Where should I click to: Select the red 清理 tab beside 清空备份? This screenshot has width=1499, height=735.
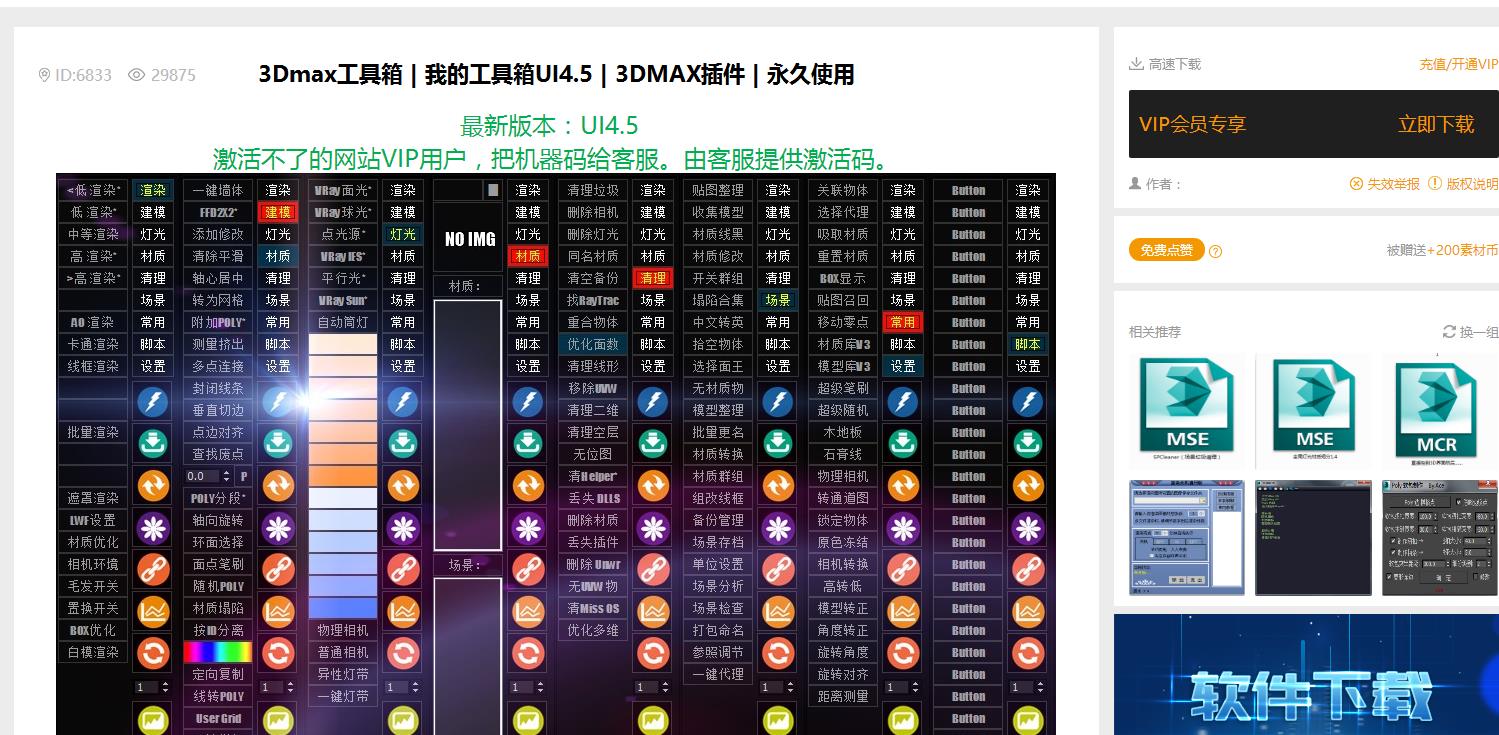click(653, 278)
